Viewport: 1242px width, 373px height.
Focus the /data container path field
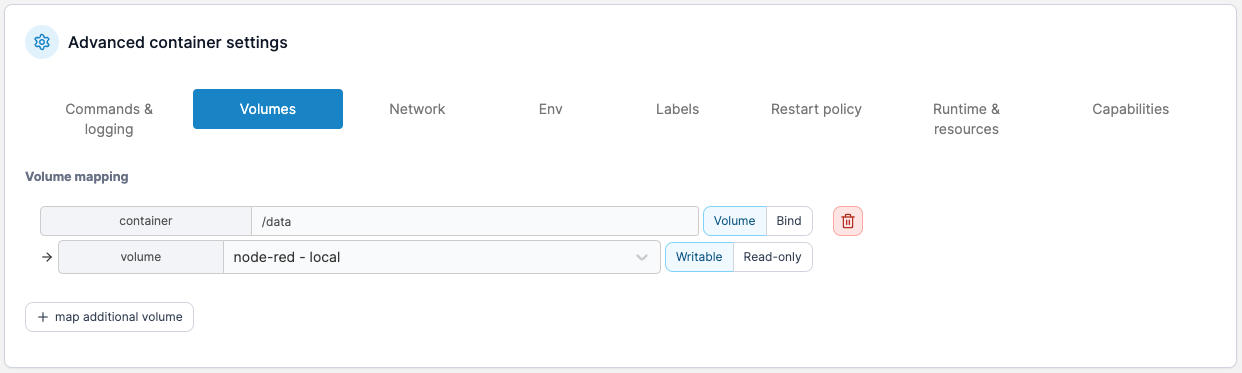475,221
